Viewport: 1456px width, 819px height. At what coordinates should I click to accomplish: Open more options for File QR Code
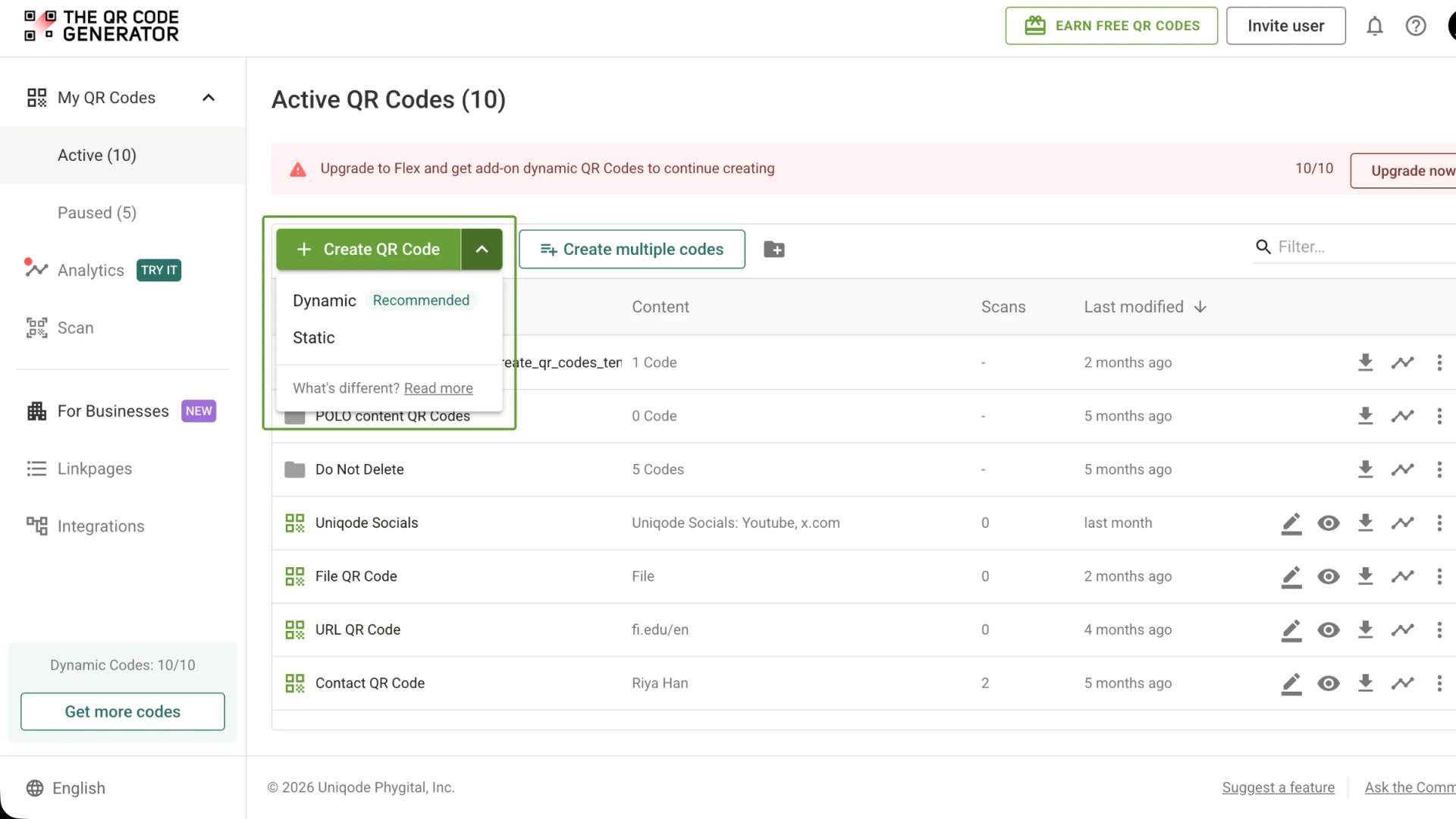1439,577
